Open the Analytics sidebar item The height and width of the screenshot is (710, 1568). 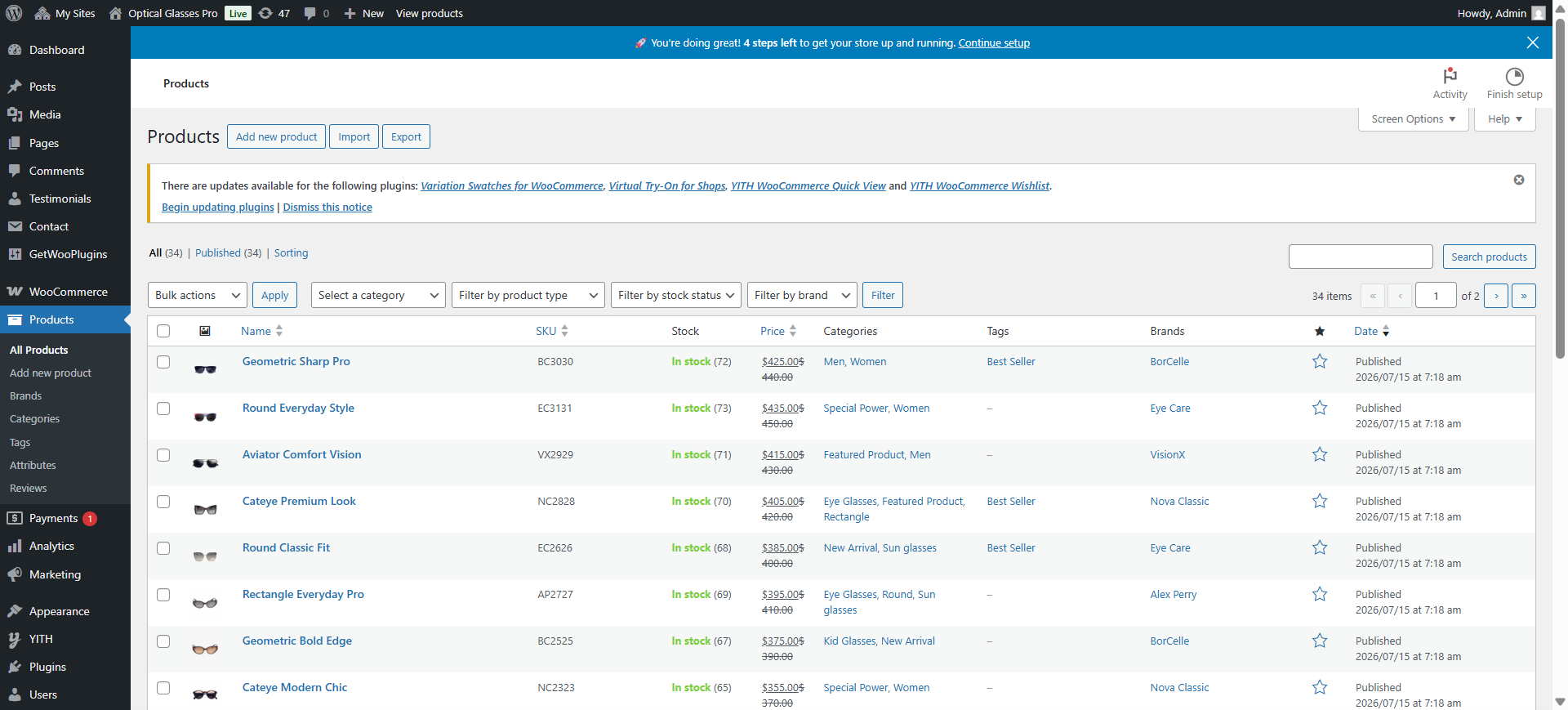coord(65,546)
